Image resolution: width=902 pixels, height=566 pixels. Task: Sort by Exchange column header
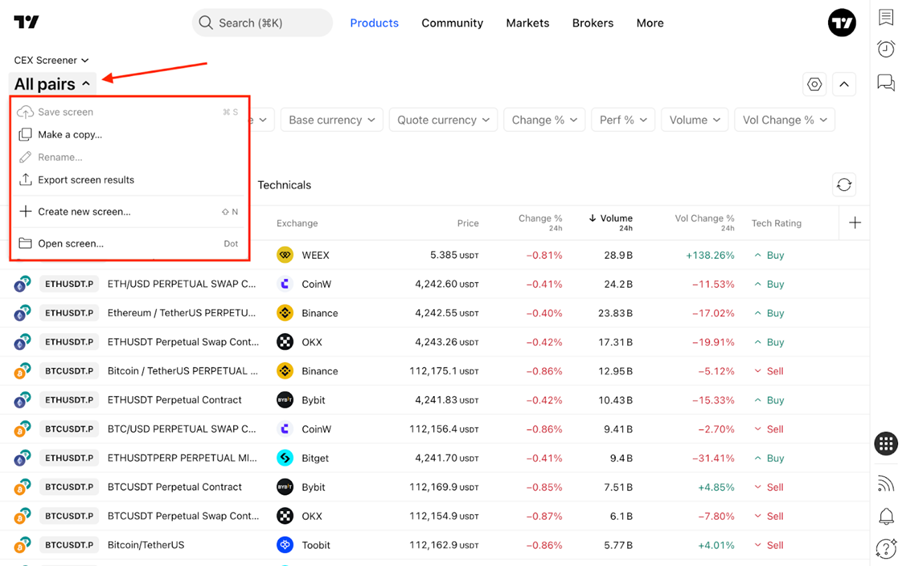pyautogui.click(x=297, y=223)
